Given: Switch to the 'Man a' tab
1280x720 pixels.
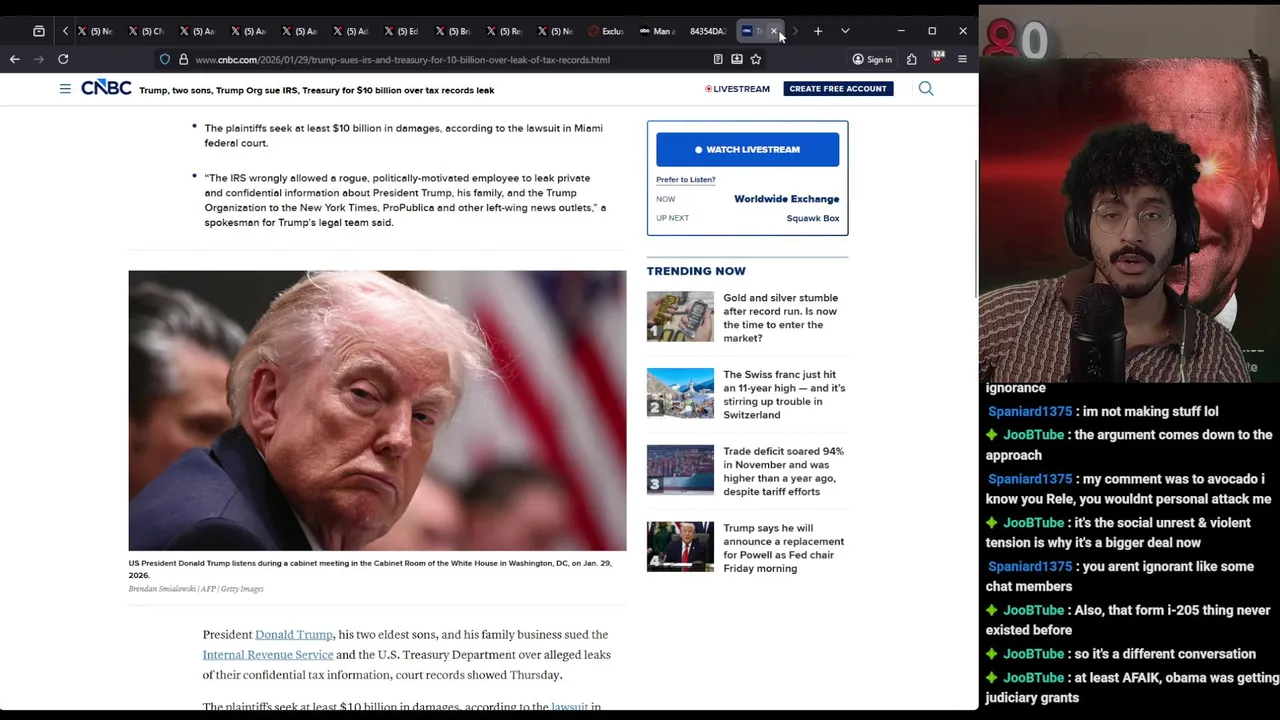Looking at the screenshot, I should pyautogui.click(x=658, y=31).
